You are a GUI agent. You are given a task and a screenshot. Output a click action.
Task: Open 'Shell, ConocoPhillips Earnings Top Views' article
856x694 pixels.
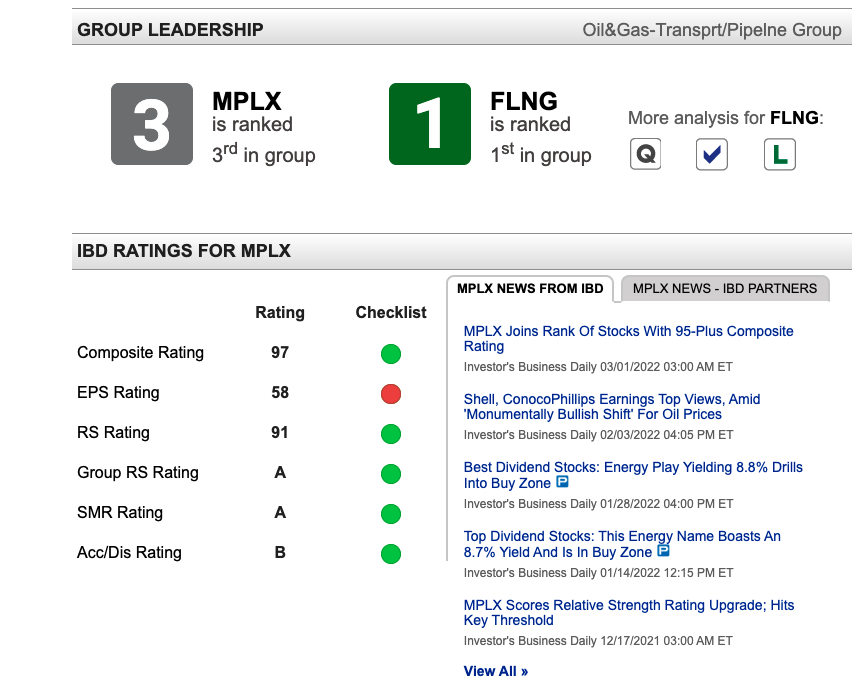(x=612, y=407)
